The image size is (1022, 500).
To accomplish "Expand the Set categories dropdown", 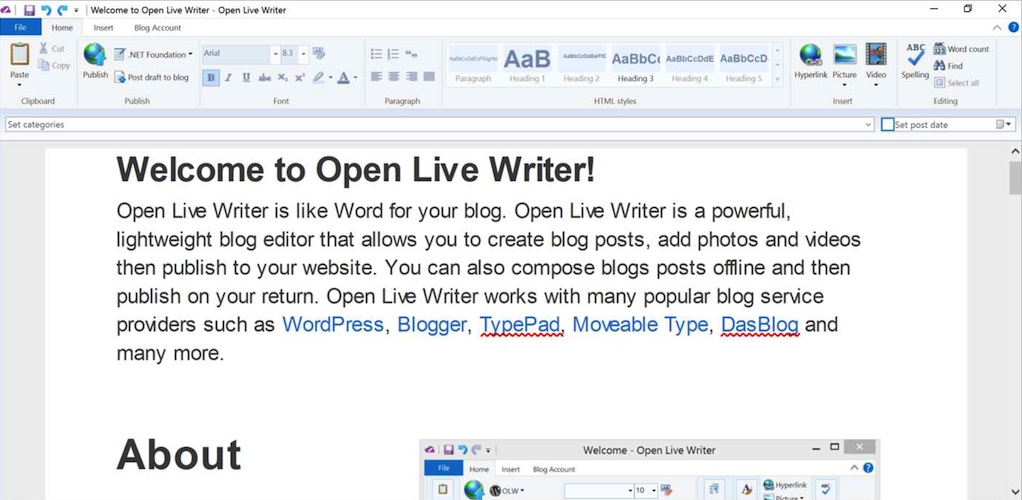I will tap(868, 125).
